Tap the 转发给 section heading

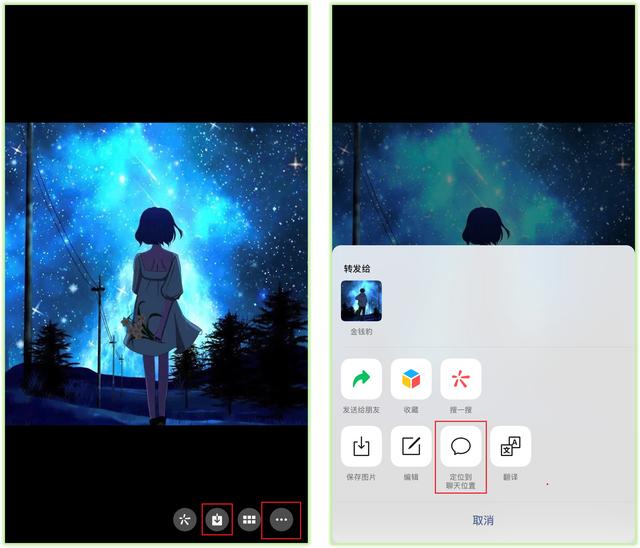coord(357,268)
